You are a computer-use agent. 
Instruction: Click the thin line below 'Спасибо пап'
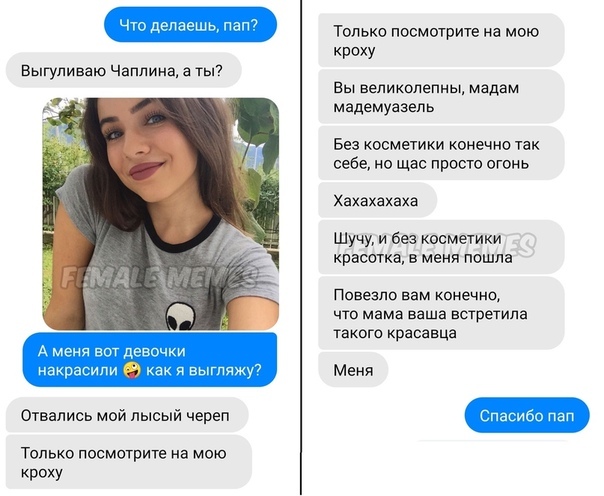(493, 441)
